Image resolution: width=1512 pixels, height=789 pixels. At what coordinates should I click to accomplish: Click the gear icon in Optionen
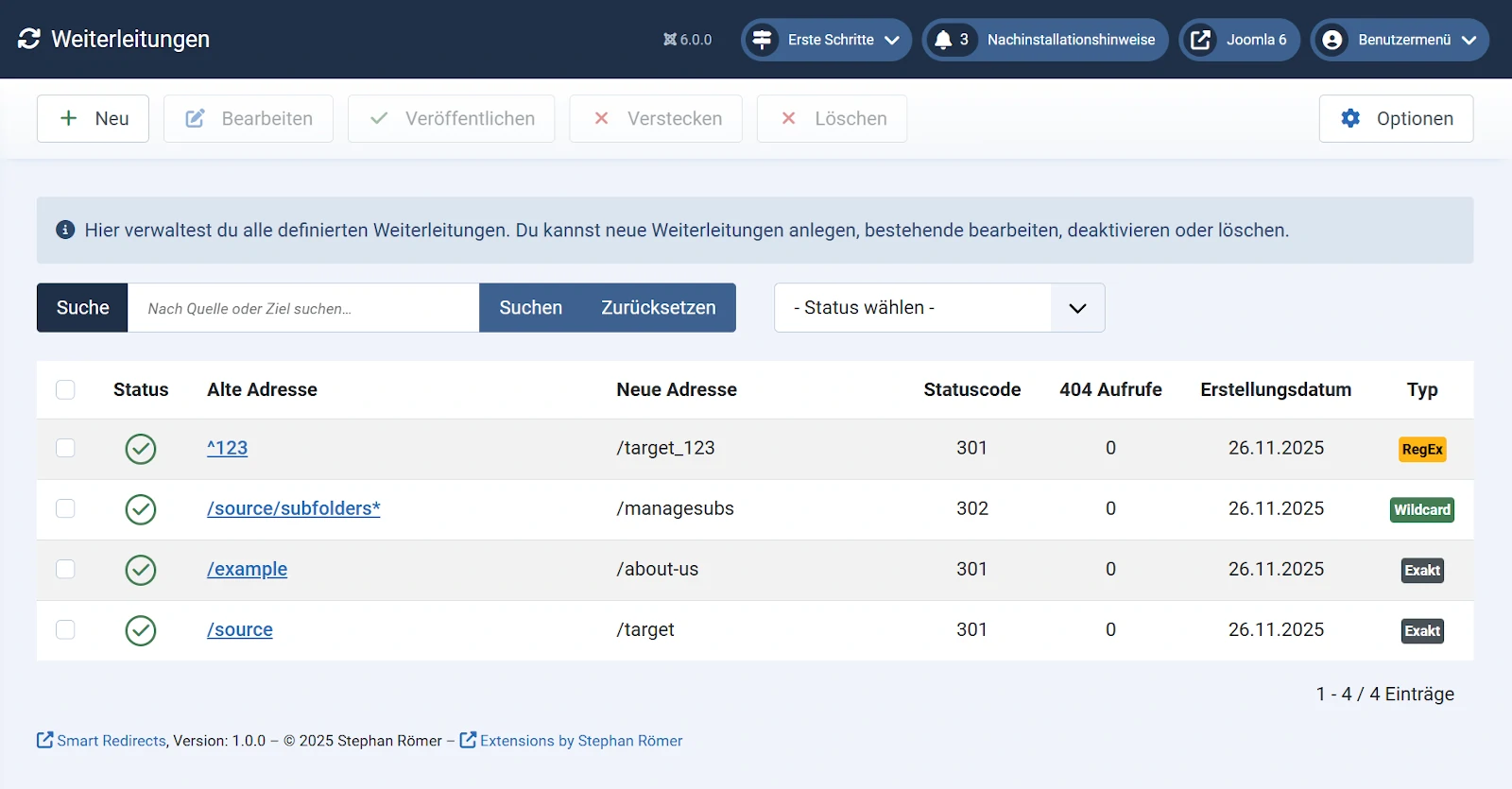pyautogui.click(x=1350, y=118)
